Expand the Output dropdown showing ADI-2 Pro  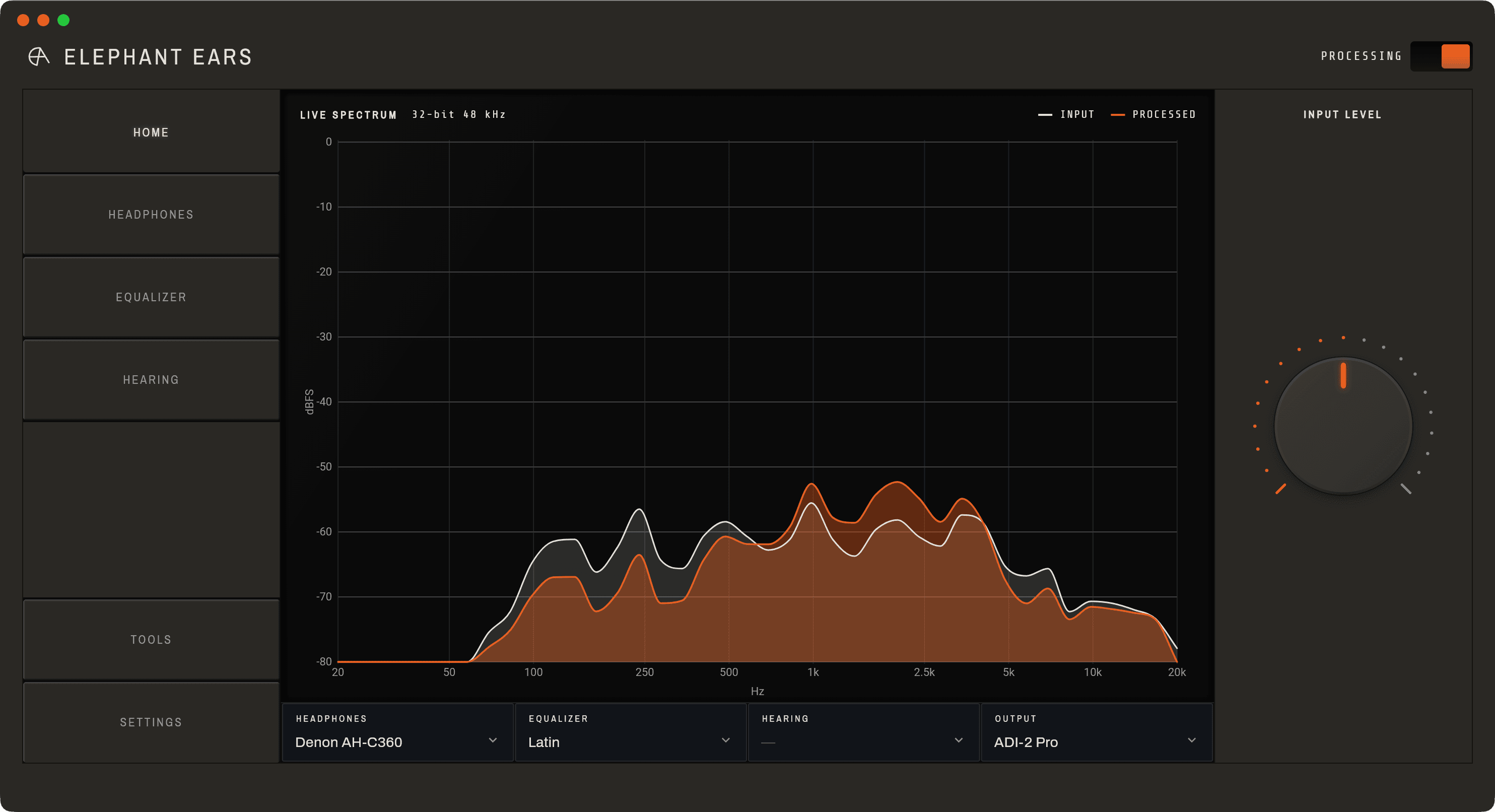[x=1097, y=732]
